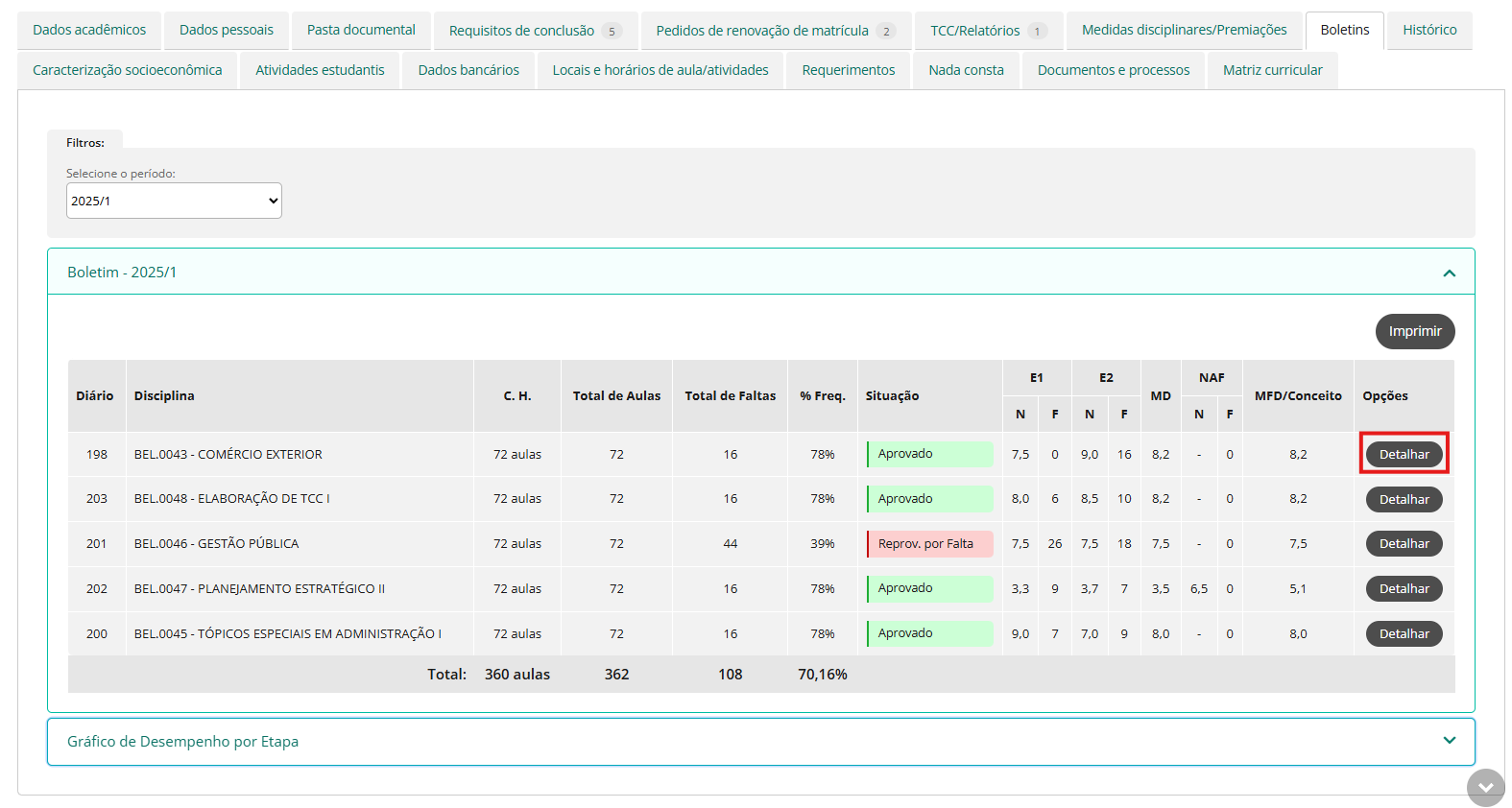This screenshot has height=808, width=1512.
Task: Click Detalhar for Planejamento Estratégico II
Action: (1404, 589)
